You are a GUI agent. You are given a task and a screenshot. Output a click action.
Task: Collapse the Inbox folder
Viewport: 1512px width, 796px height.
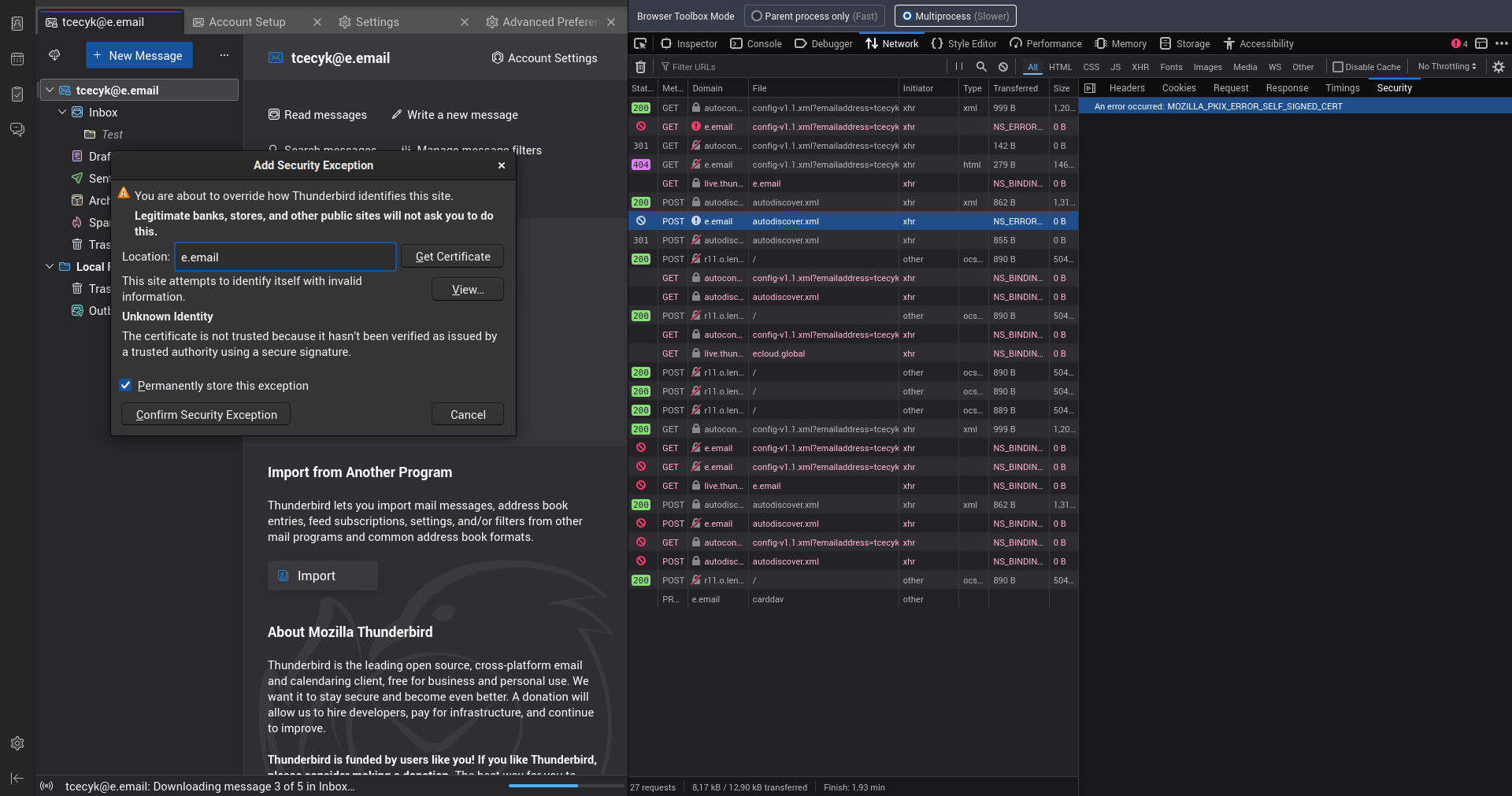pyautogui.click(x=62, y=112)
